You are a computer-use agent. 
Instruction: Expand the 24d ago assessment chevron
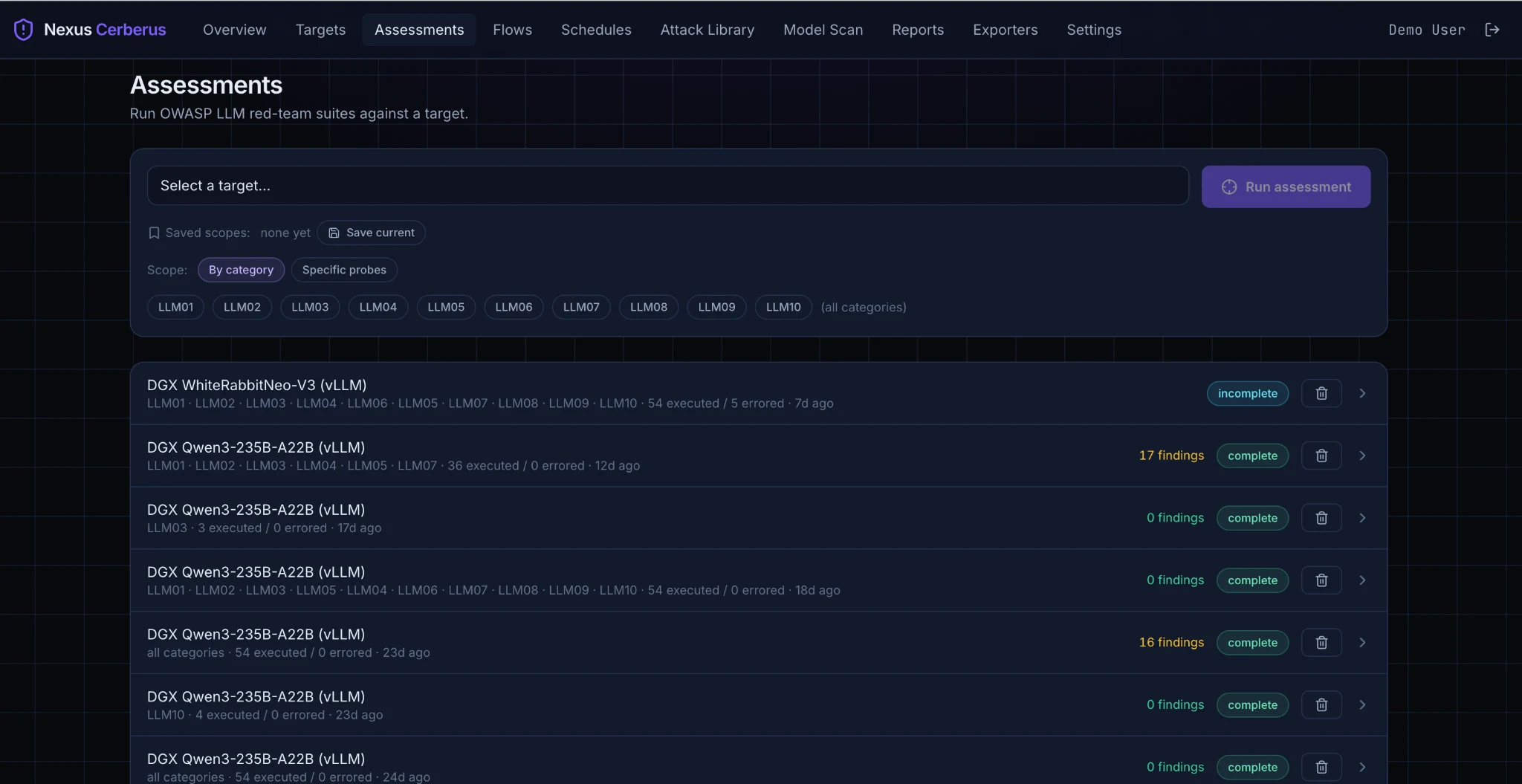point(1362,767)
